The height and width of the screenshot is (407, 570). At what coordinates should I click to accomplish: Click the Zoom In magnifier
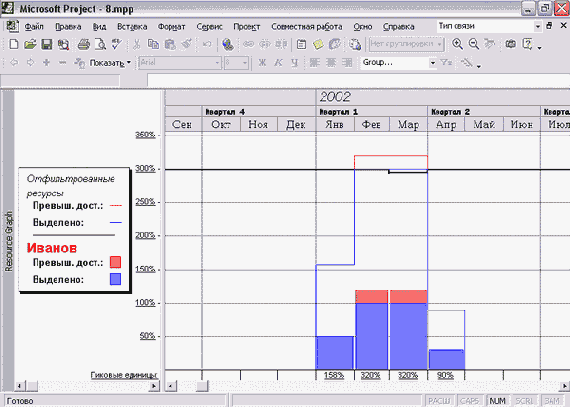click(457, 44)
